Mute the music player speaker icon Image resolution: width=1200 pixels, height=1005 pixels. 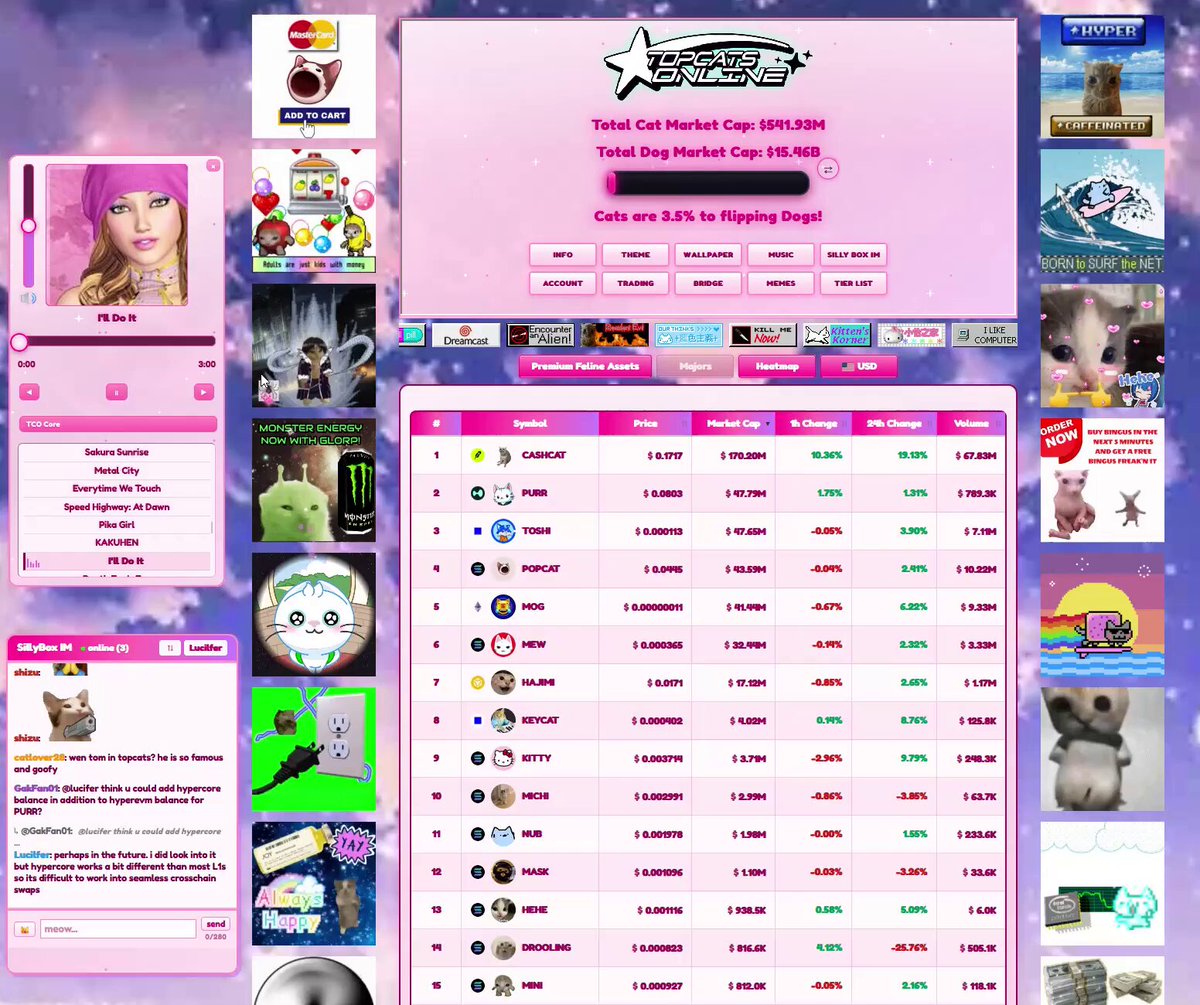pyautogui.click(x=28, y=298)
